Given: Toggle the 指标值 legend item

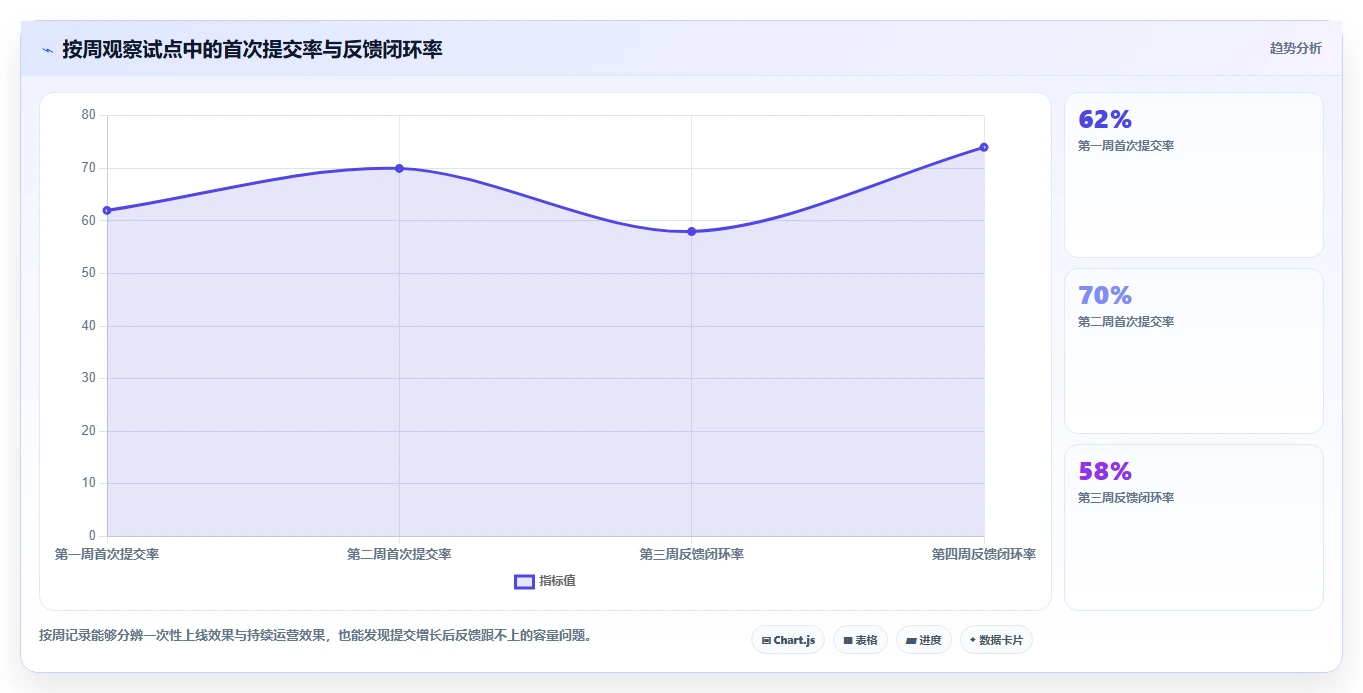Looking at the screenshot, I should 545,581.
